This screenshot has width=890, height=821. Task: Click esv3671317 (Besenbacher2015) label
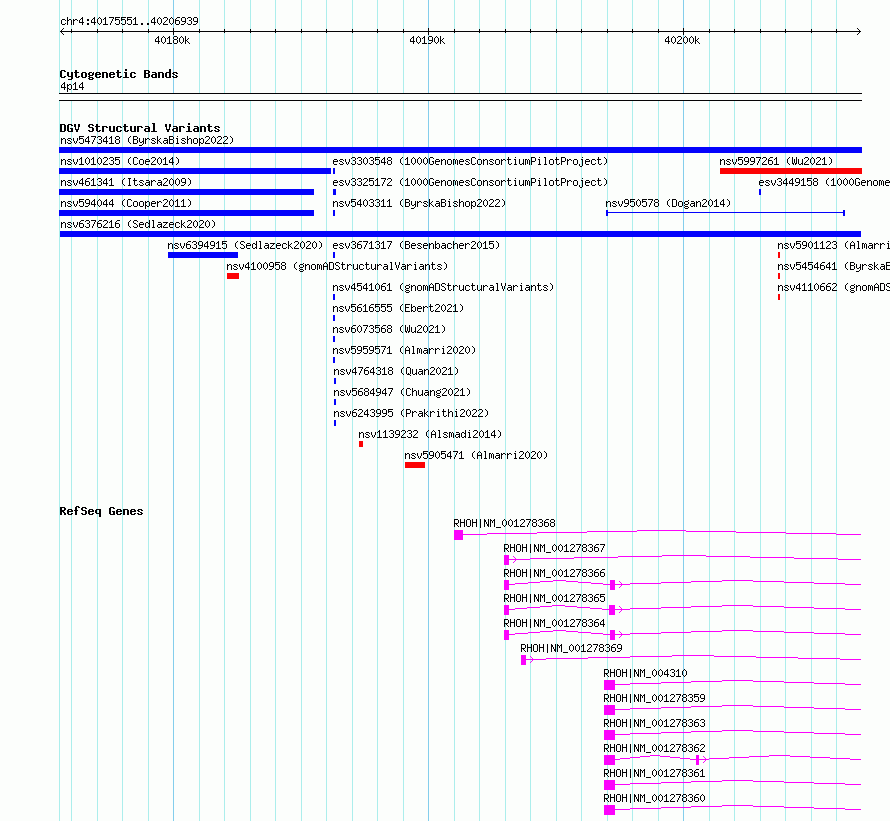[416, 245]
